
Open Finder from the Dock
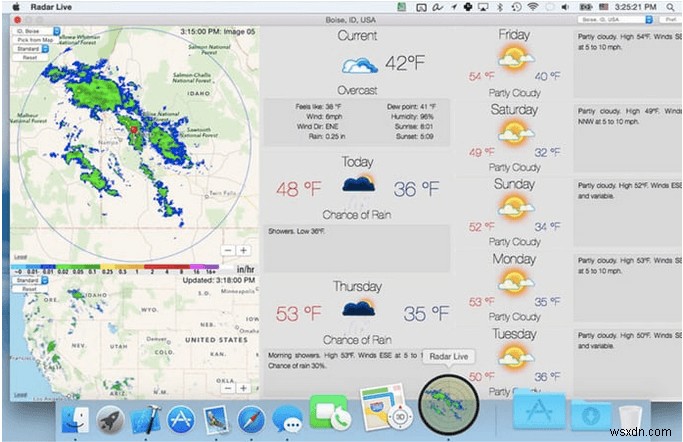pyautogui.click(x=75, y=419)
